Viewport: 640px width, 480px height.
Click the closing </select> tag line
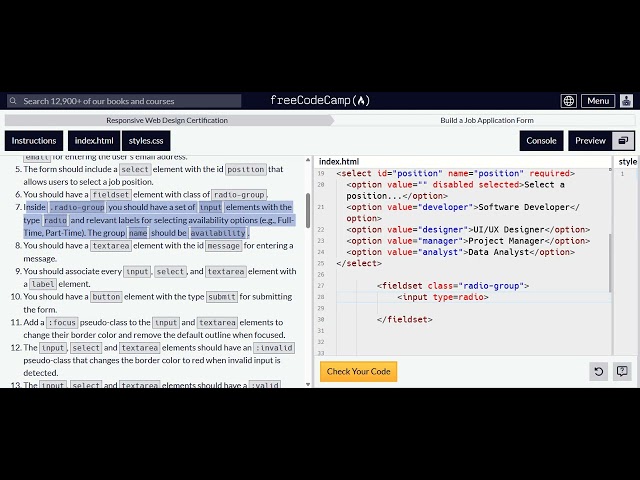359,263
